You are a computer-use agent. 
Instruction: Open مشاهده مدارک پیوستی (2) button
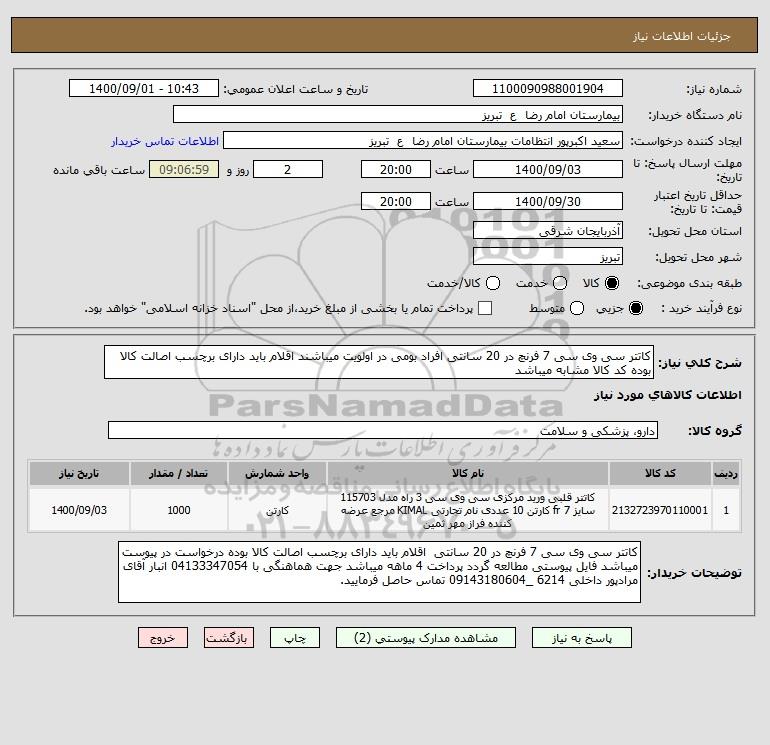[426, 638]
